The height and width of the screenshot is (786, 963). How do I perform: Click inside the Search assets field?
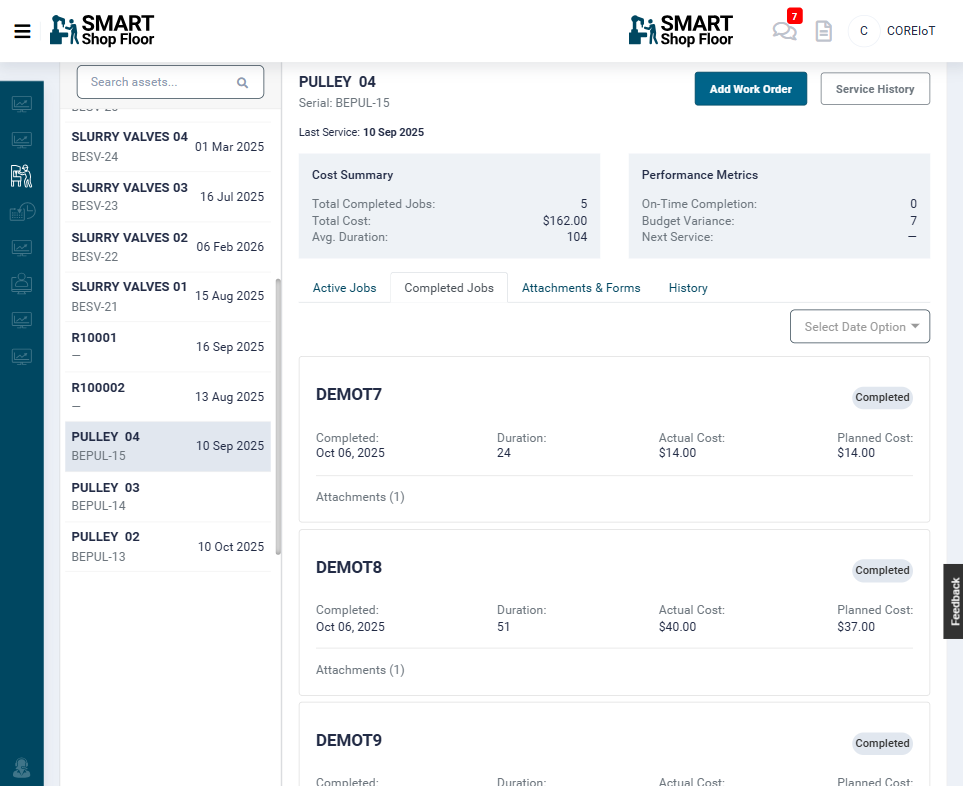pyautogui.click(x=150, y=82)
